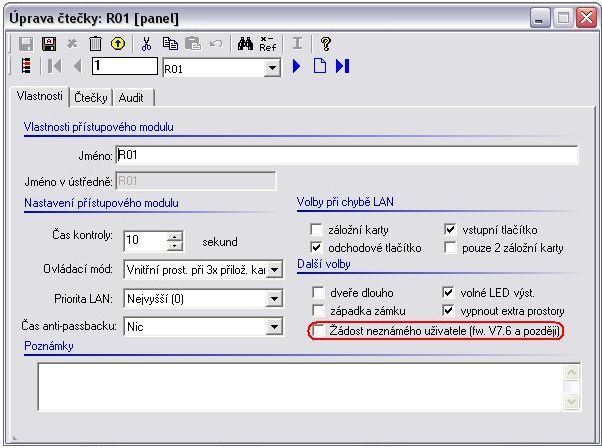The image size is (602, 448).
Task: Click the scissors cut icon
Action: pyautogui.click(x=146, y=44)
